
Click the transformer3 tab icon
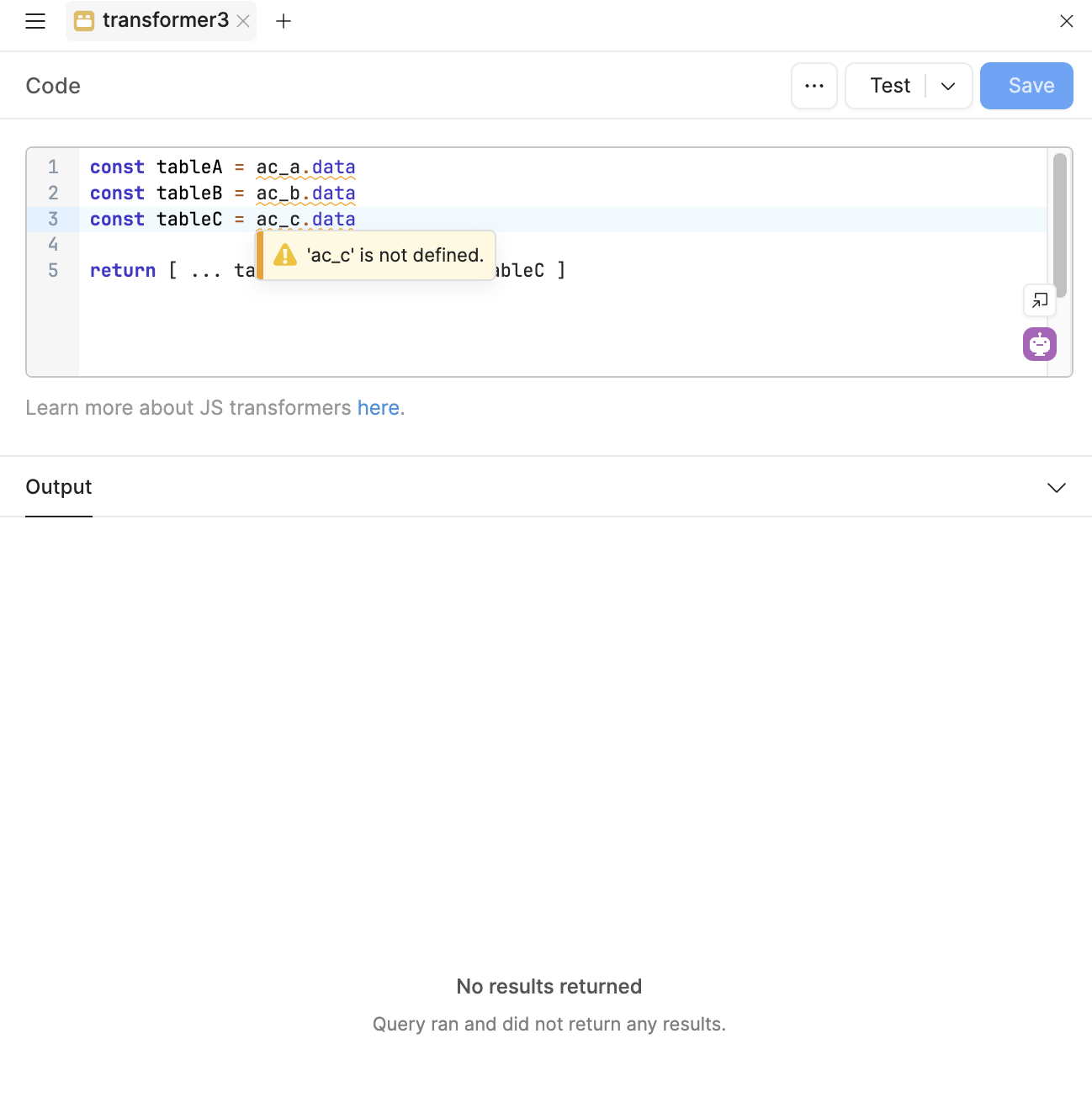(x=84, y=21)
